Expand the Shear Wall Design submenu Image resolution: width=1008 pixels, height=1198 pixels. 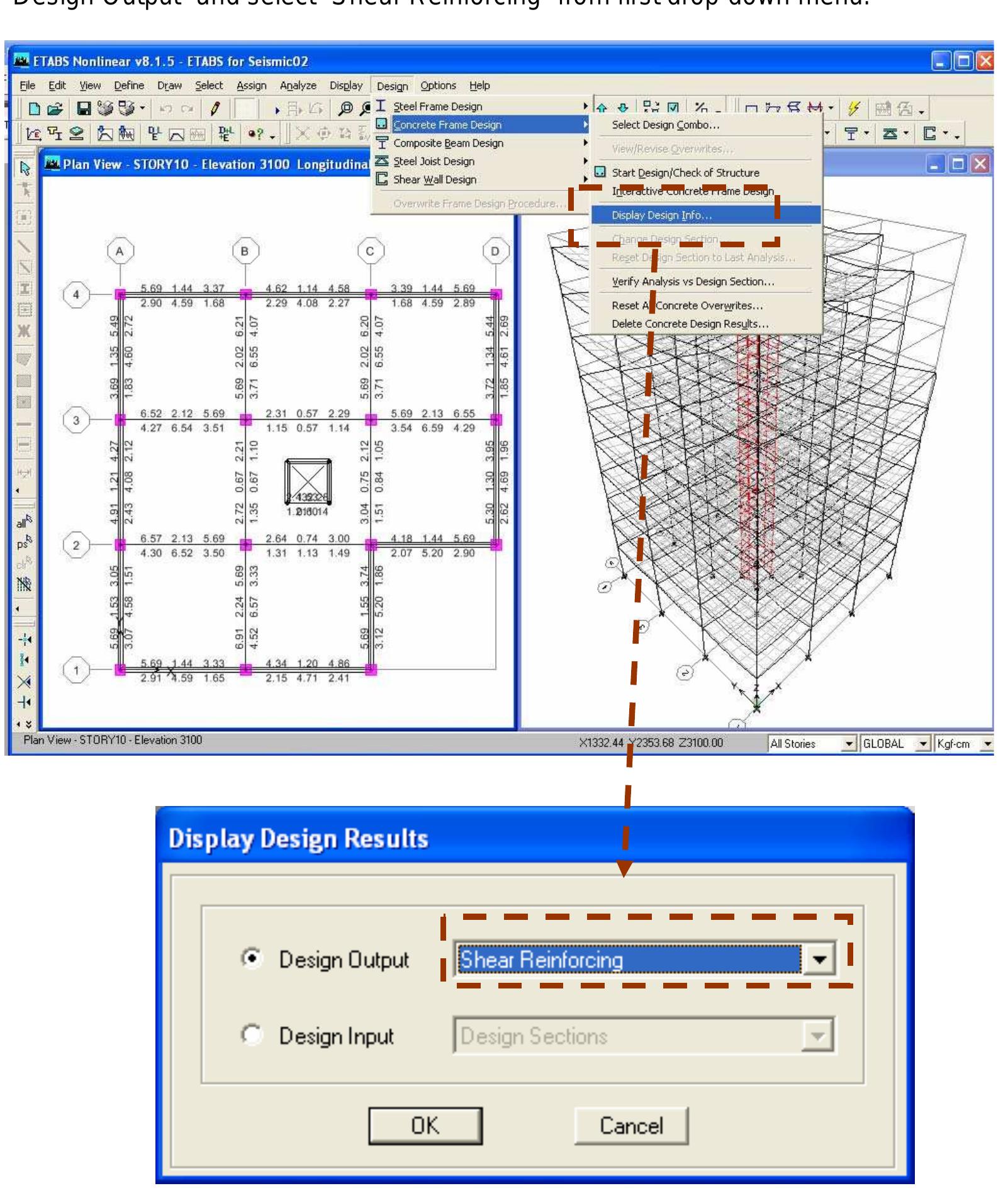click(481, 179)
